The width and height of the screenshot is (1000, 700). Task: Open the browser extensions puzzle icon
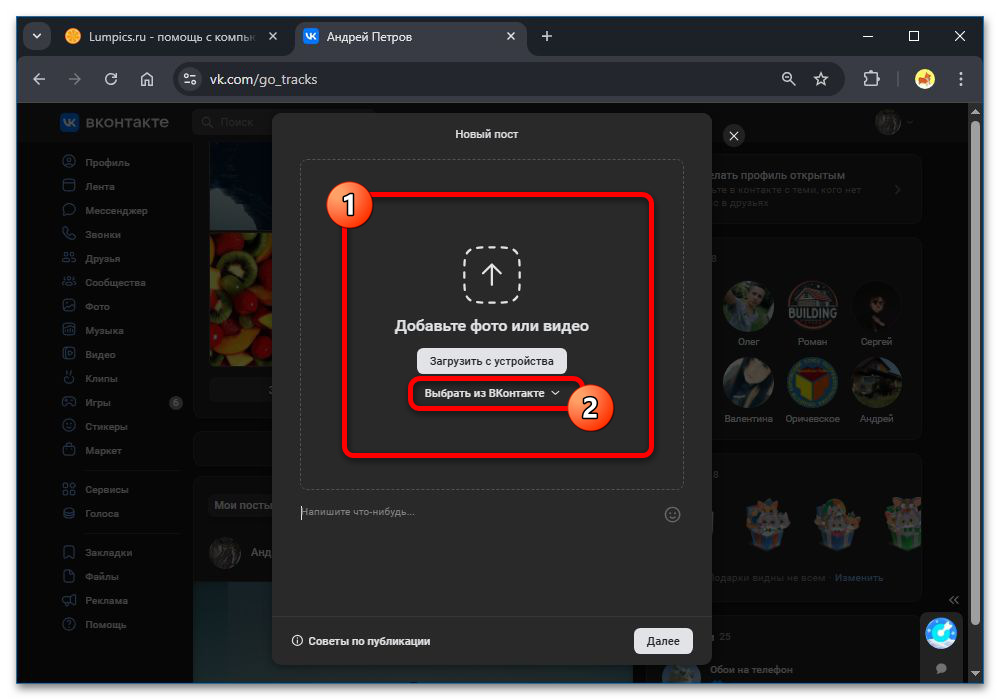coord(871,79)
